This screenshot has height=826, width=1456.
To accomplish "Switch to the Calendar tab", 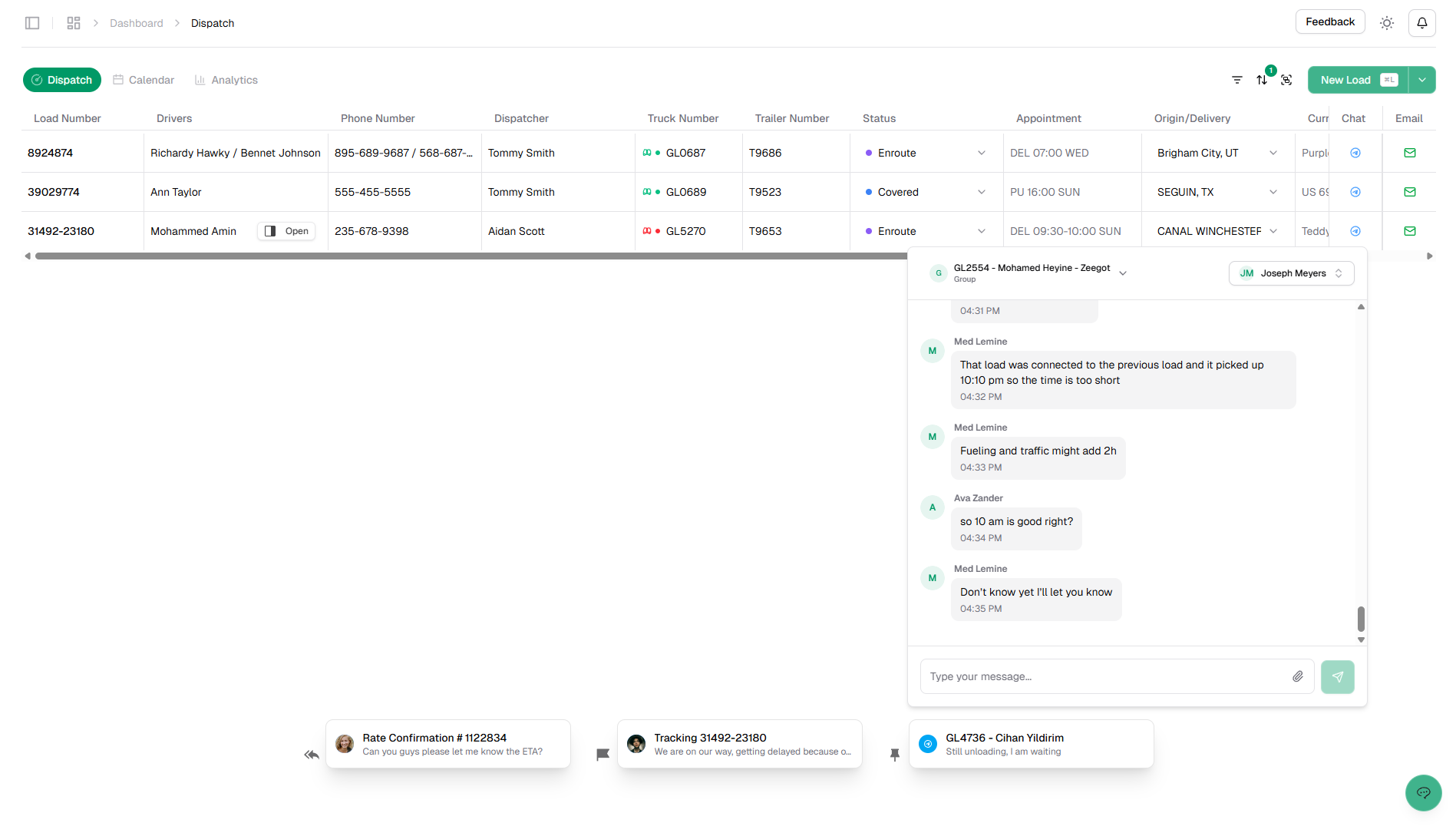I will click(143, 79).
